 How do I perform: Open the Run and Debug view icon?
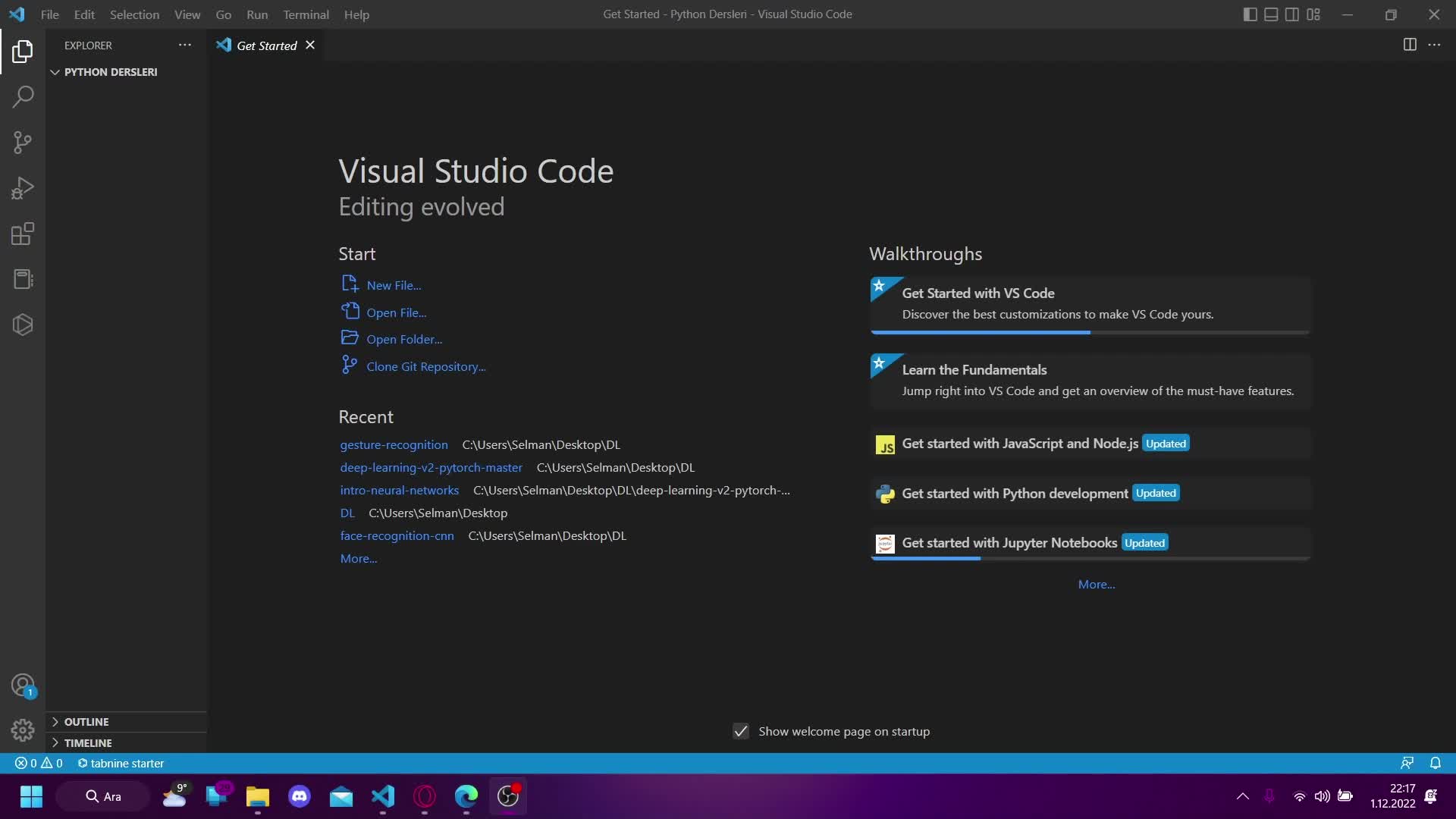tap(23, 188)
